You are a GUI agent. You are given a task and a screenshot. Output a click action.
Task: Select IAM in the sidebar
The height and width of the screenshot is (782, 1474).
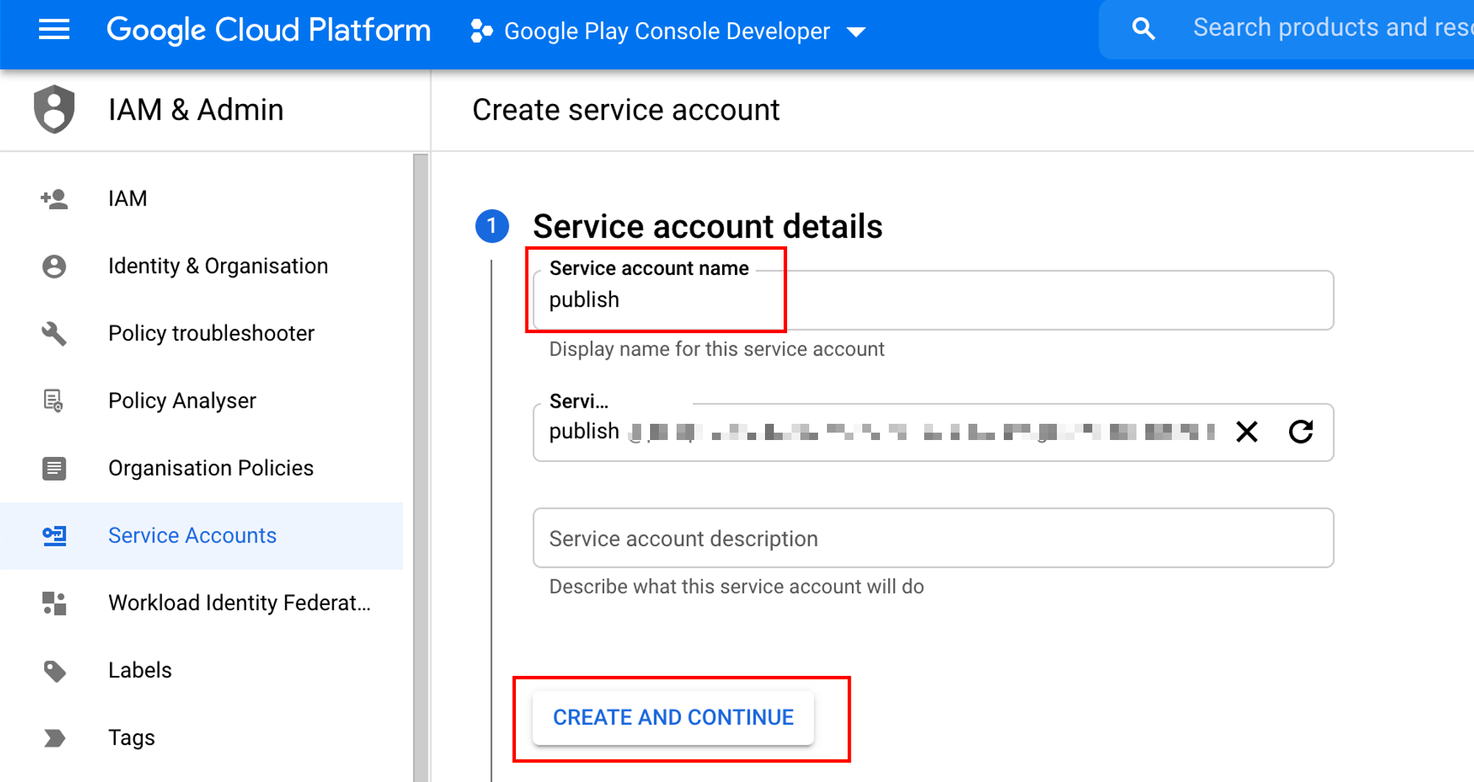coord(127,199)
